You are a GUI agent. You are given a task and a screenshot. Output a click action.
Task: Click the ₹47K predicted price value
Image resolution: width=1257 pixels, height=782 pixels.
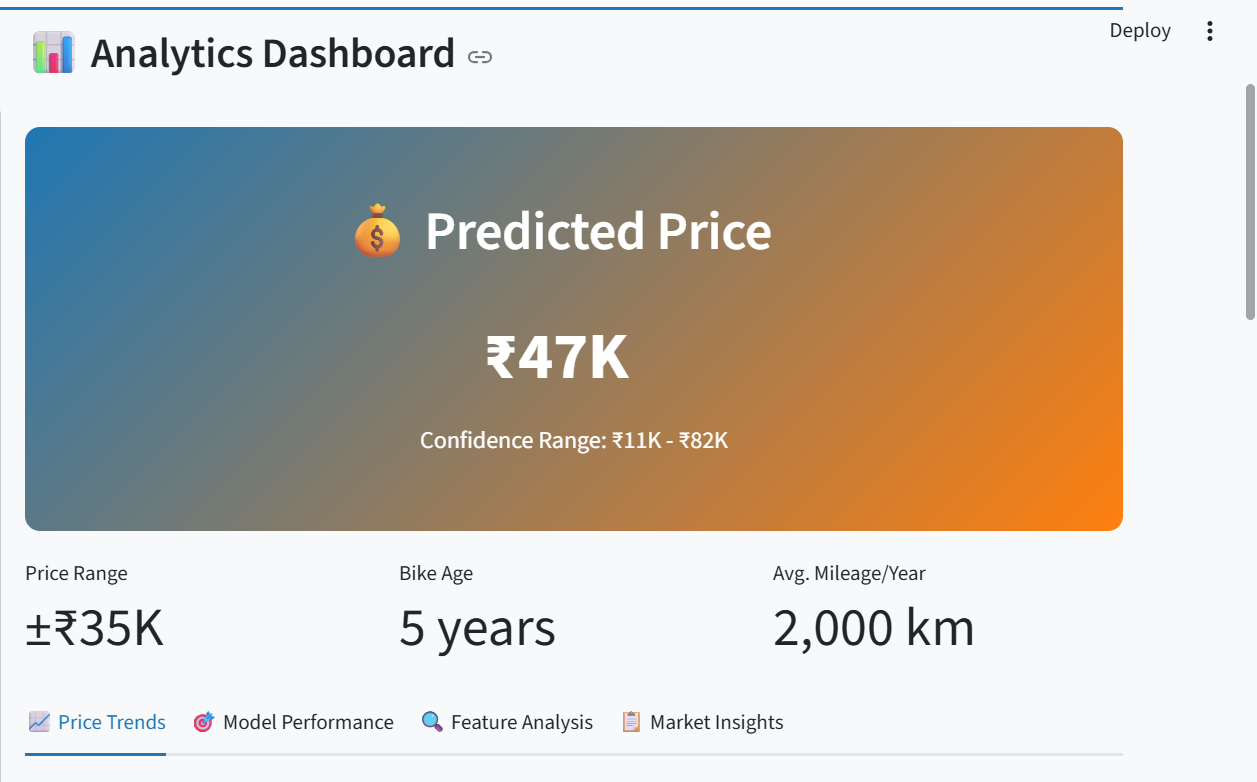point(557,358)
